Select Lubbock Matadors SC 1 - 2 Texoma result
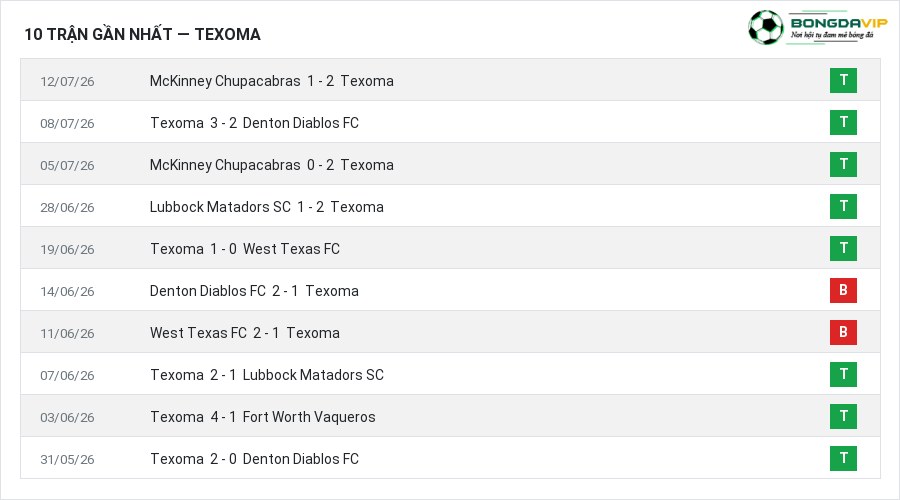Image resolution: width=900 pixels, height=500 pixels. click(x=266, y=207)
